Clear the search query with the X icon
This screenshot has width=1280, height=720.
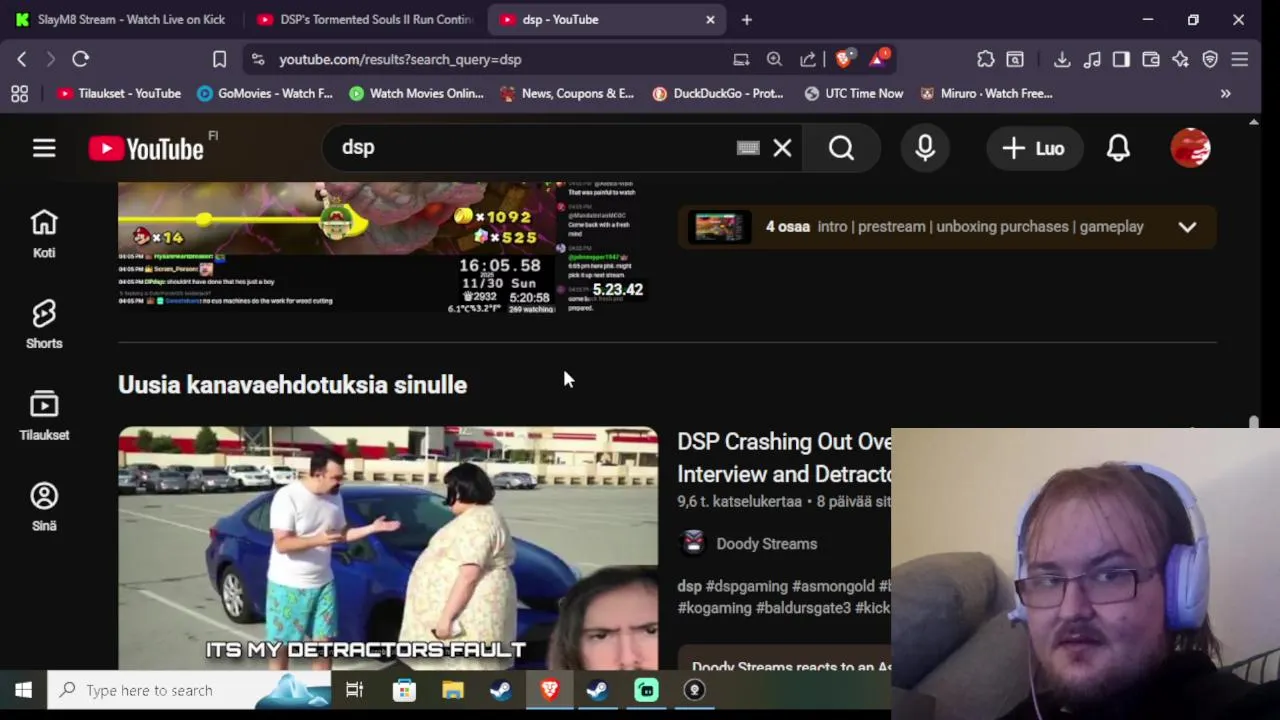(x=782, y=148)
